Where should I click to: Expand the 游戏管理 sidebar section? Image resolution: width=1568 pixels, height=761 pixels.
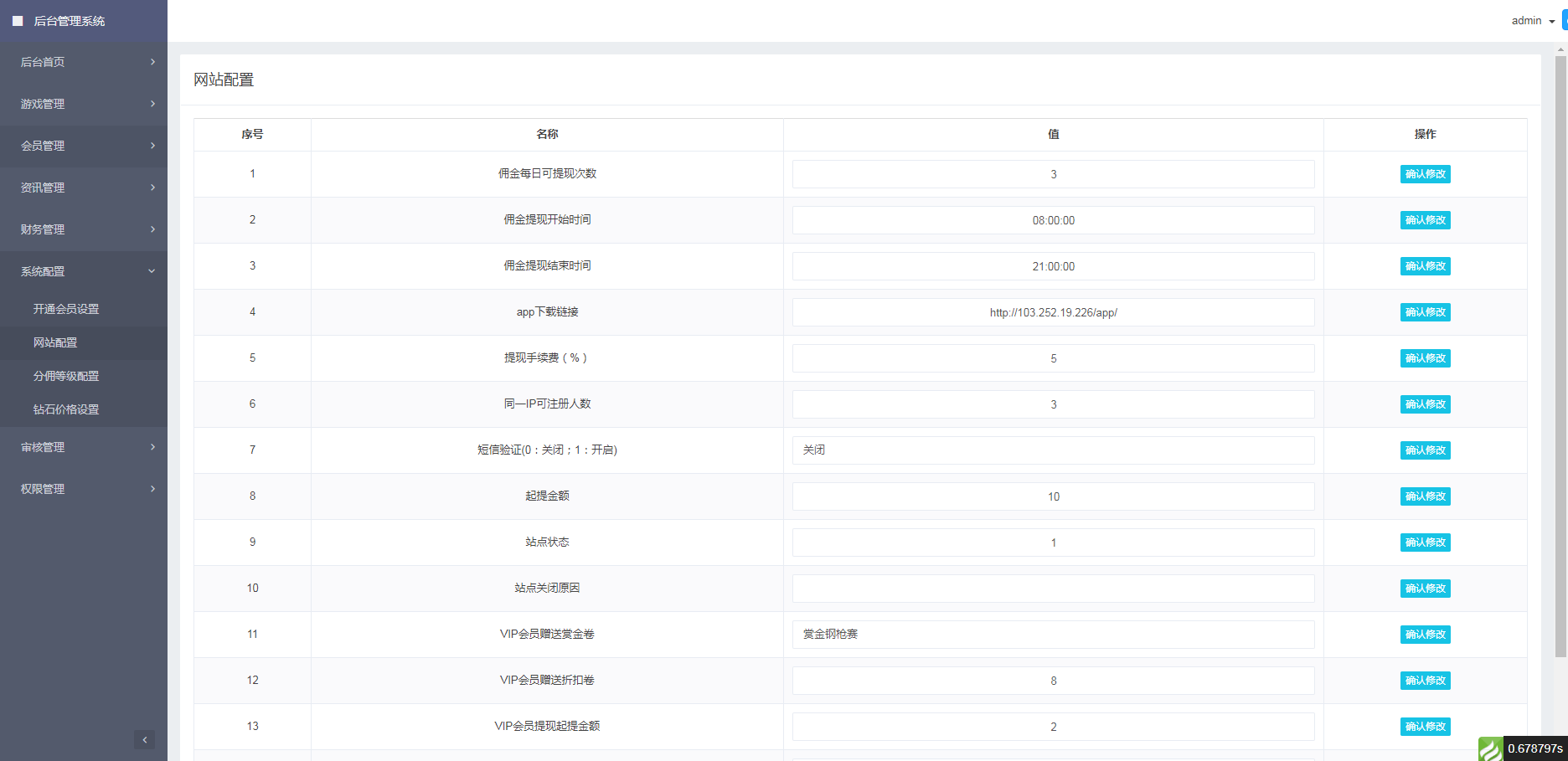click(84, 104)
